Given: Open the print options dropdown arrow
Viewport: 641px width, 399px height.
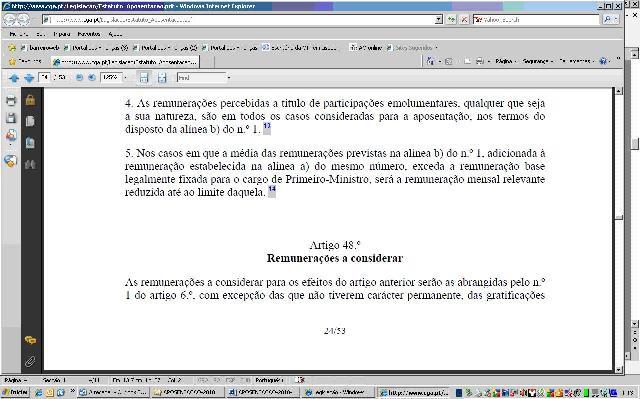Looking at the screenshot, I should (x=489, y=61).
